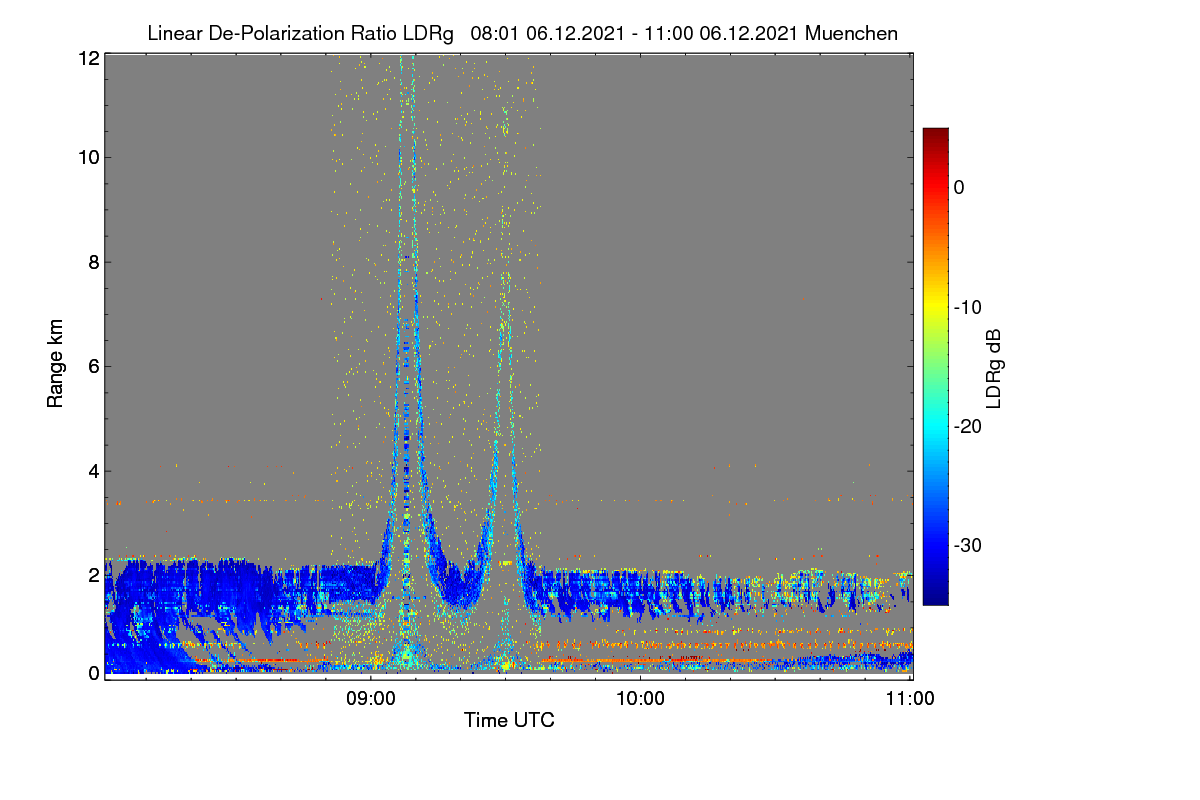Click the plot title text
Image resolution: width=1200 pixels, height=800 pixels.
click(522, 33)
